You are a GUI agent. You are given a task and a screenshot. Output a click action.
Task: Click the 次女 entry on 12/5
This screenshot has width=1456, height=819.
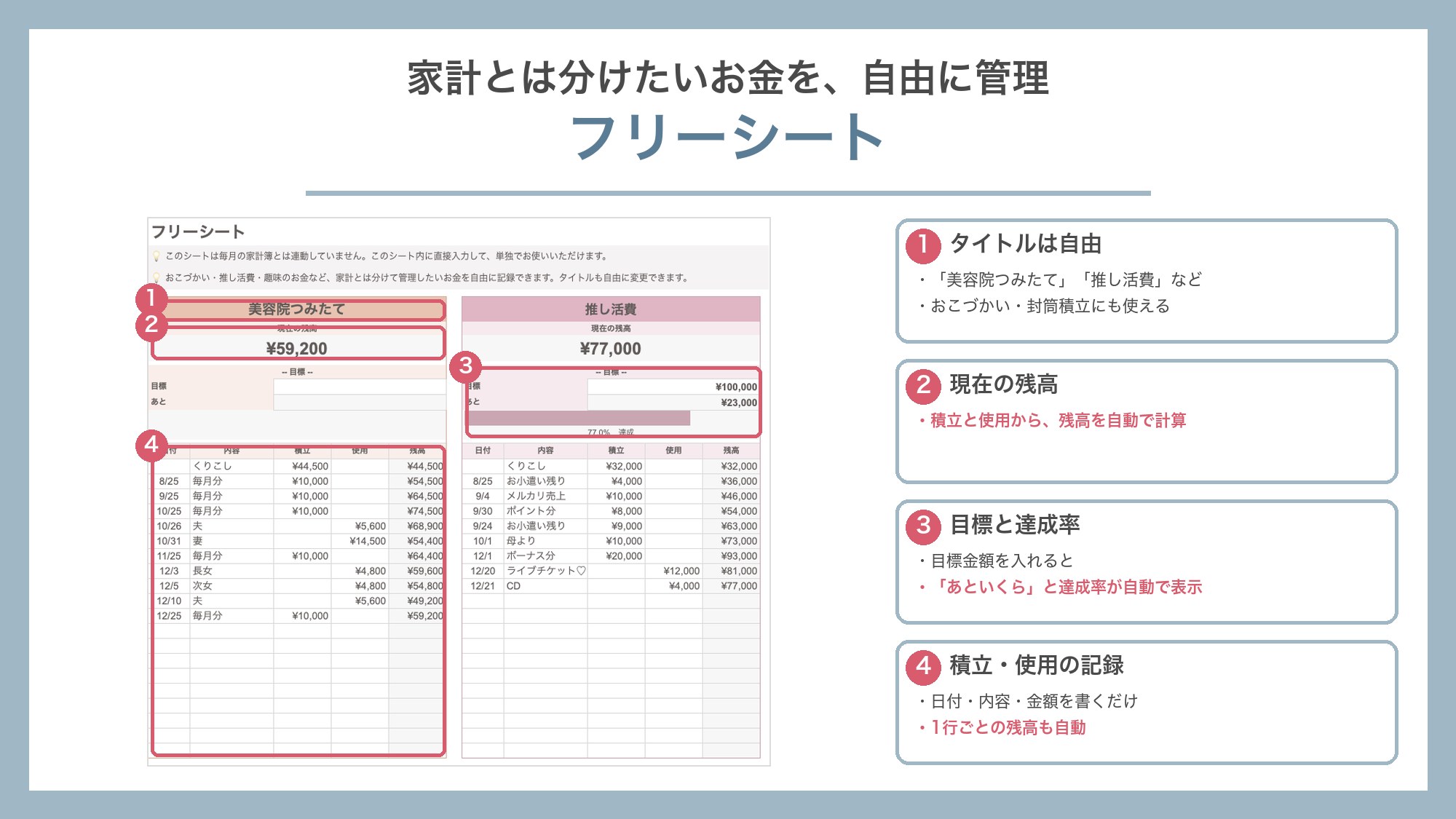click(x=232, y=586)
